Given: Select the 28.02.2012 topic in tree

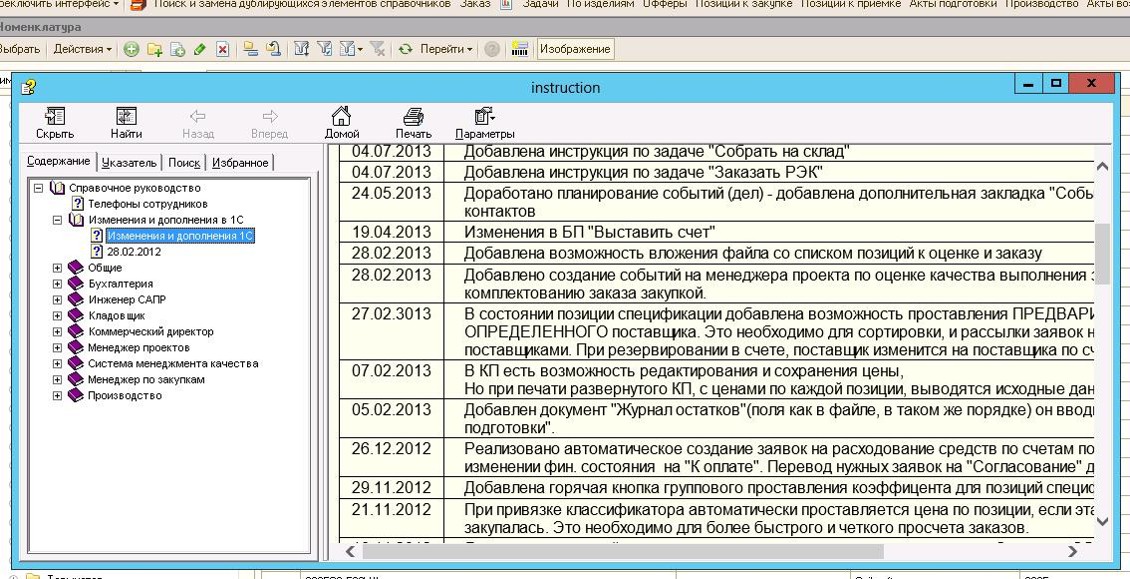Looking at the screenshot, I should tap(134, 252).
